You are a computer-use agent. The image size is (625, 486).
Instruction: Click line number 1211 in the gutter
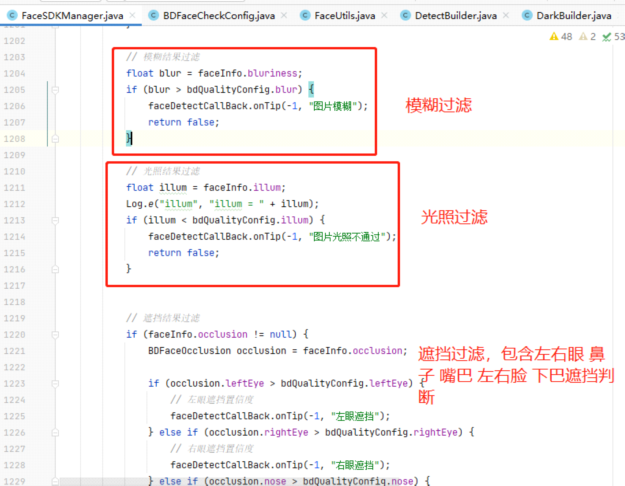(x=15, y=188)
